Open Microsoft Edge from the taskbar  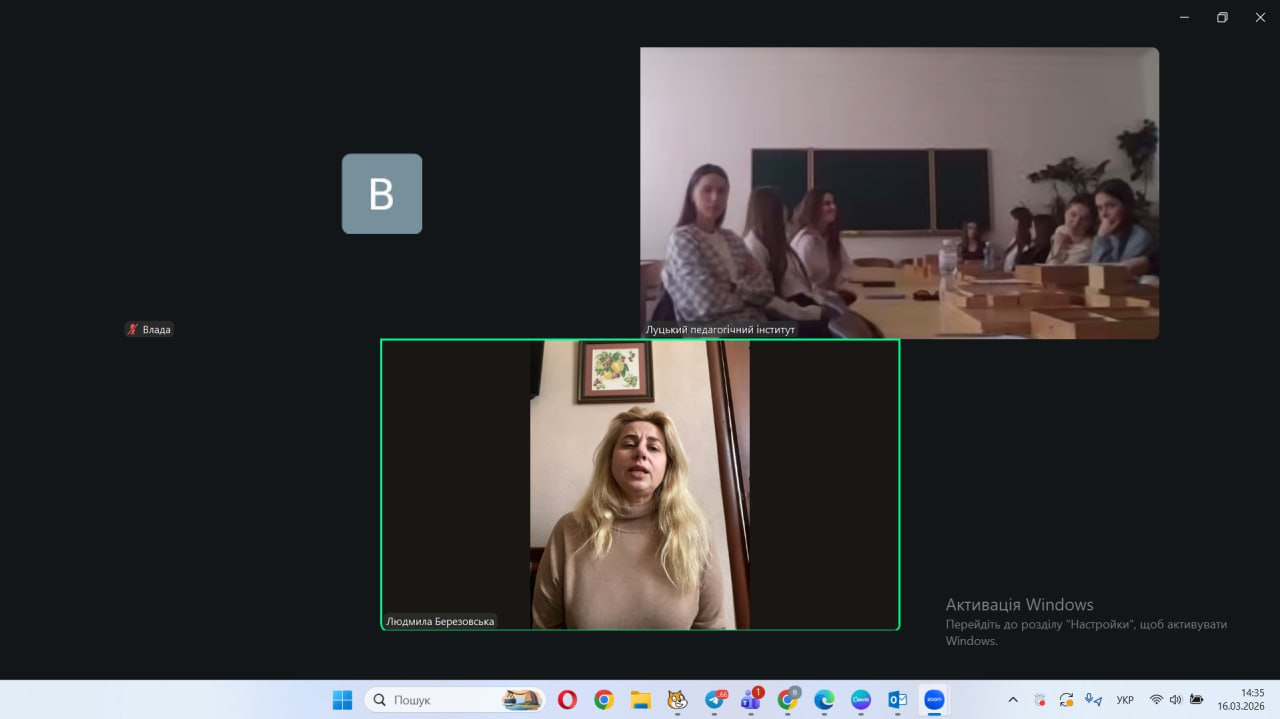[x=824, y=700]
